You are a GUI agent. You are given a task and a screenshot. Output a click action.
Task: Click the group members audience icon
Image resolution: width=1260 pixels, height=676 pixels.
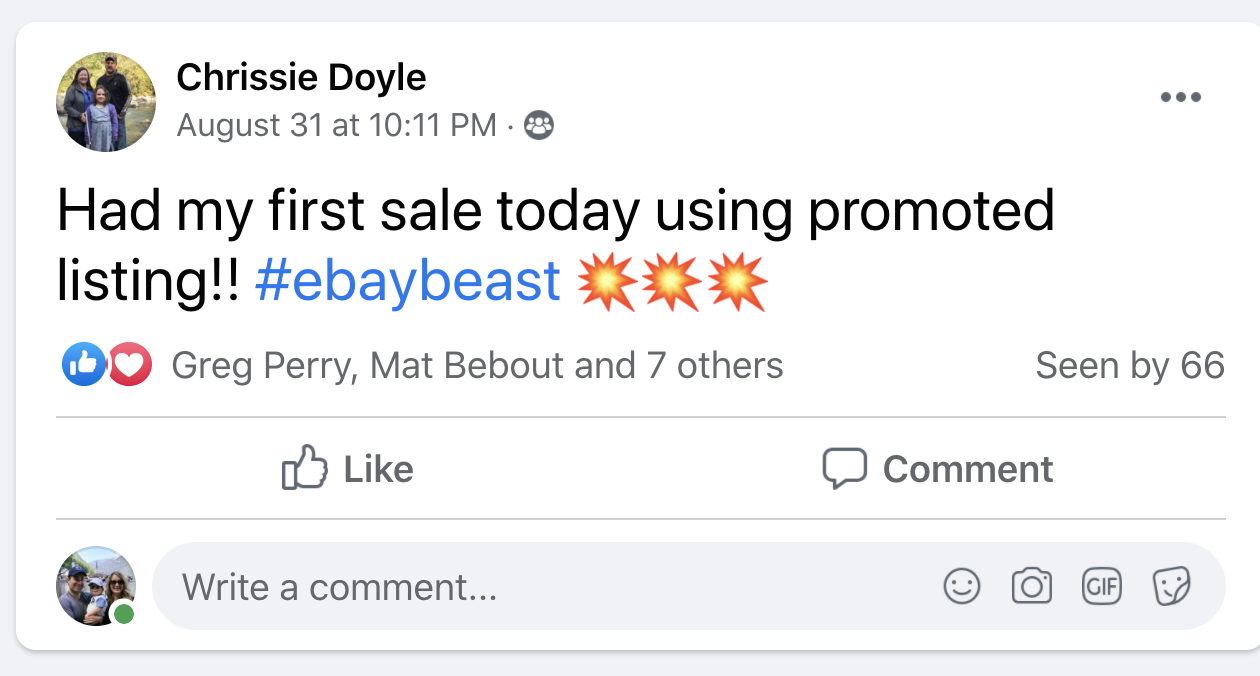tap(539, 125)
